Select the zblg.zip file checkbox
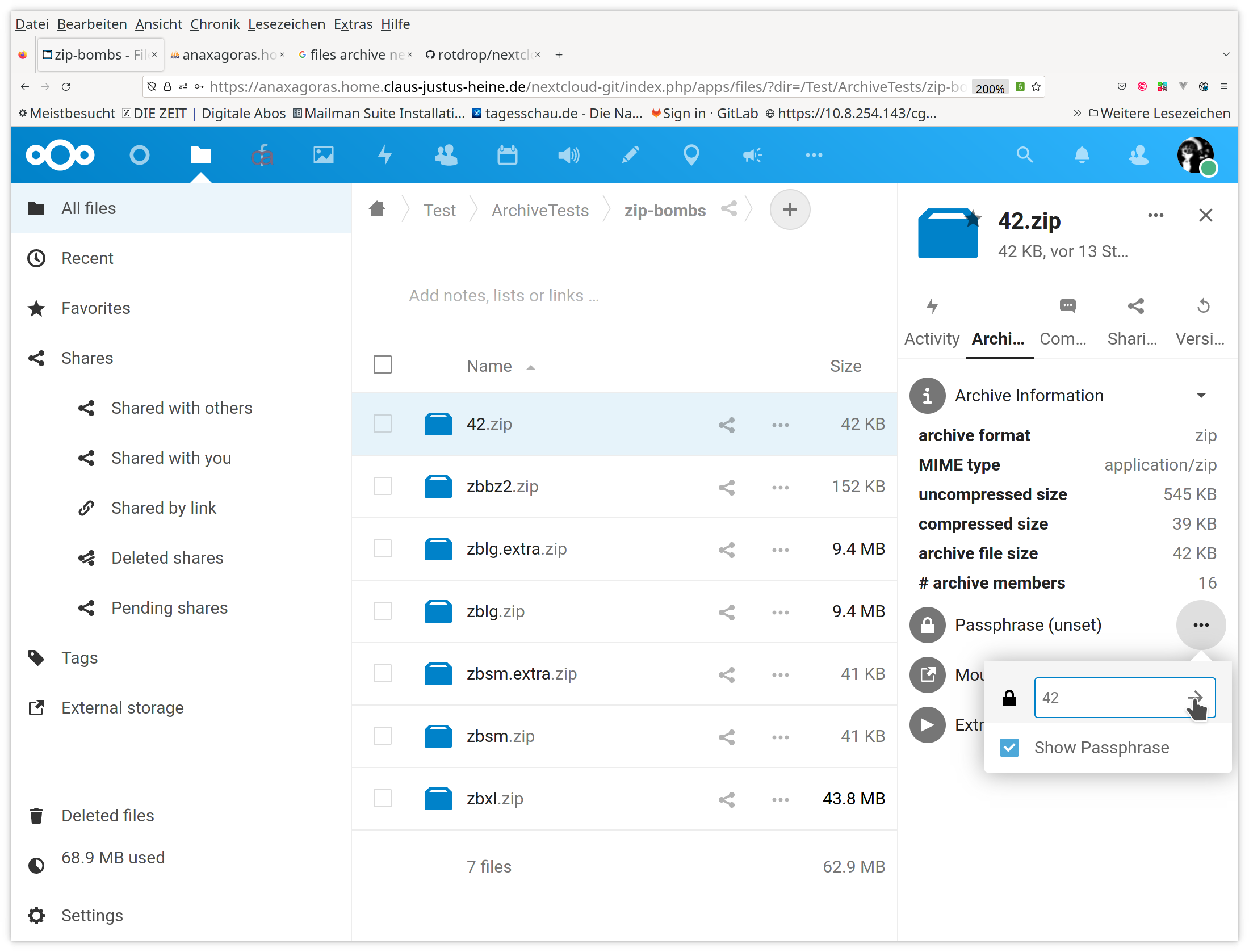Viewport: 1249px width, 952px height. pyautogui.click(x=383, y=611)
